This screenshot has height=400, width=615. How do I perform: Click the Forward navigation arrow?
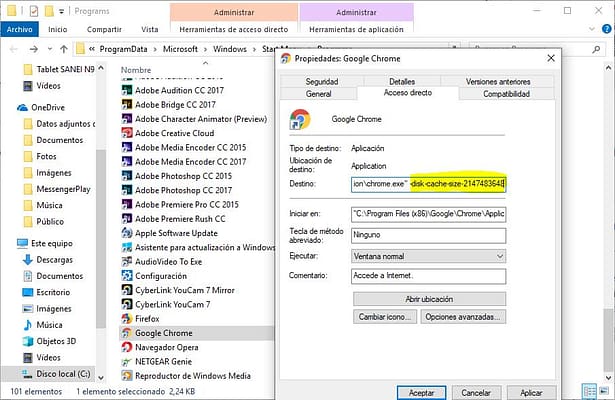[34, 49]
